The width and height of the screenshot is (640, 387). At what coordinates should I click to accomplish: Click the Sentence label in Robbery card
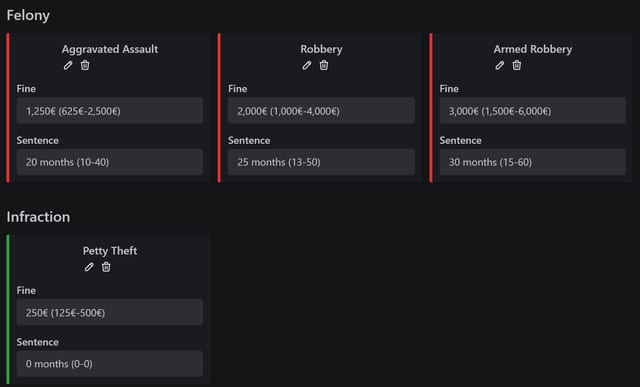pos(249,140)
